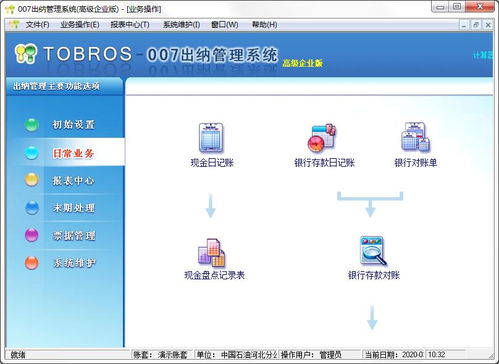This screenshot has height=364, width=499.
Task: Open the 系统维护(I) menu
Action: pyautogui.click(x=181, y=25)
